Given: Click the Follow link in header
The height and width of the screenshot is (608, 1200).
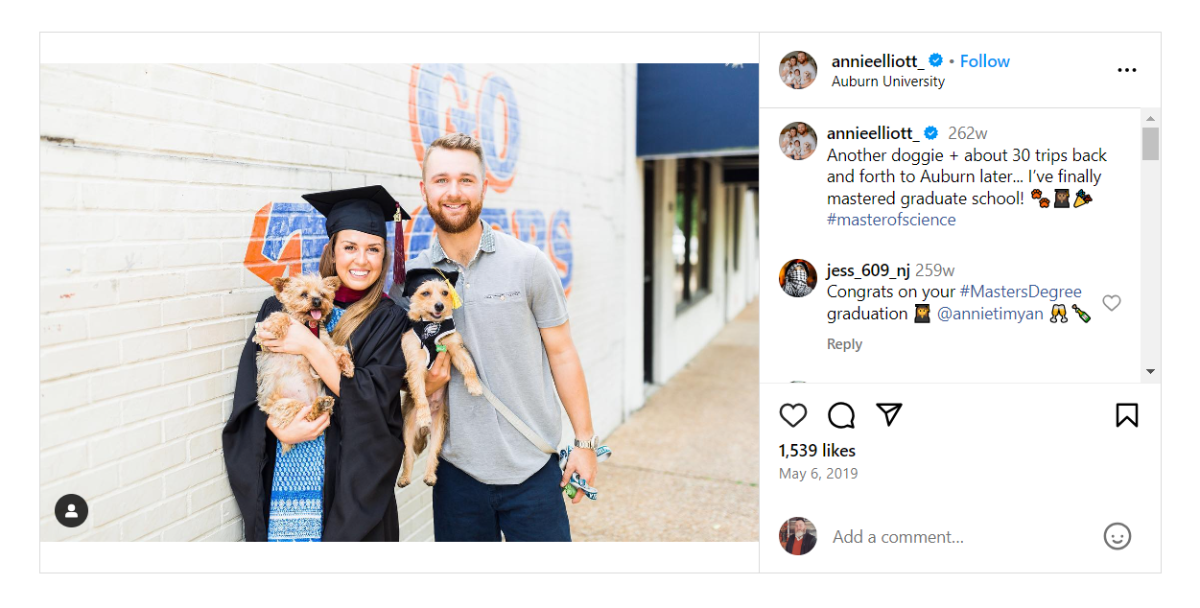Looking at the screenshot, I should [x=985, y=61].
